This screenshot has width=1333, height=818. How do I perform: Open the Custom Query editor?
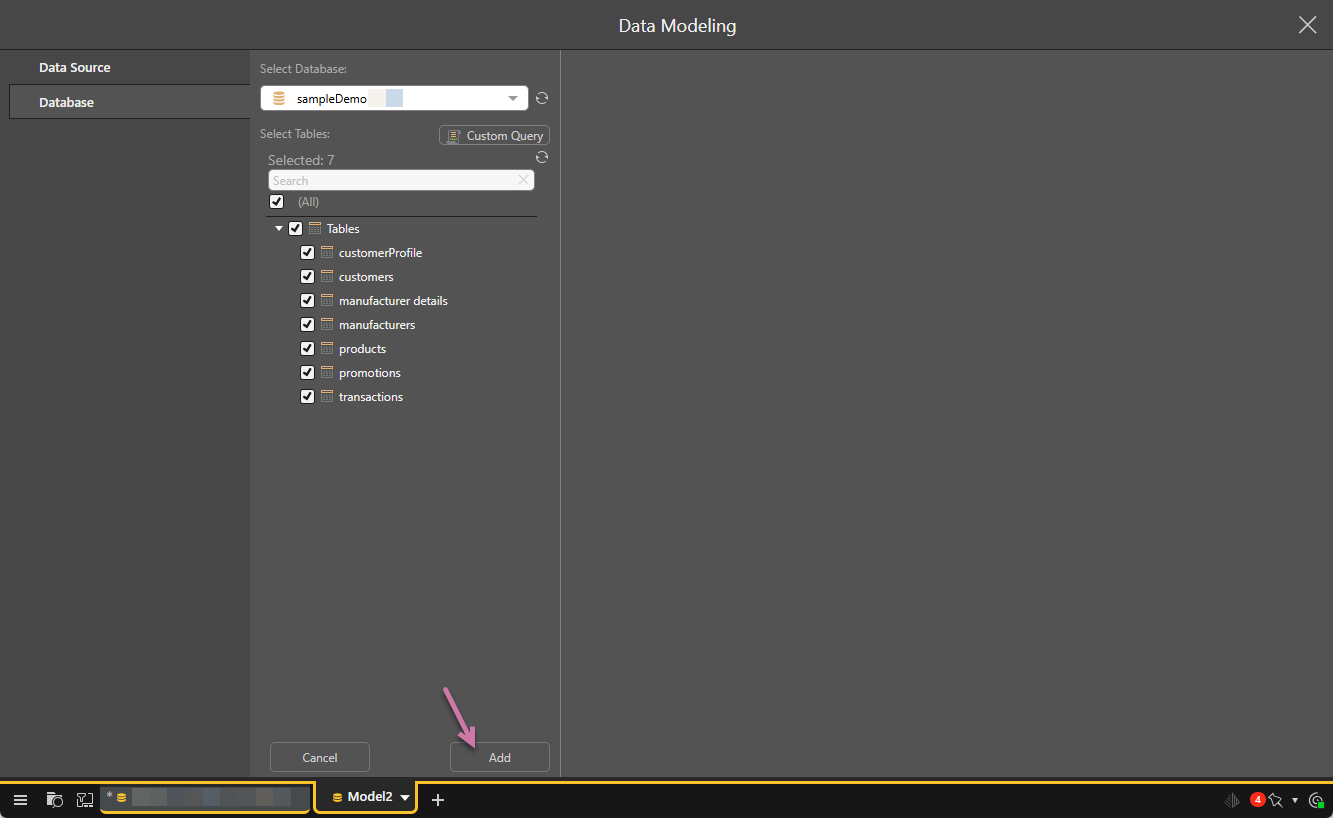coord(494,135)
